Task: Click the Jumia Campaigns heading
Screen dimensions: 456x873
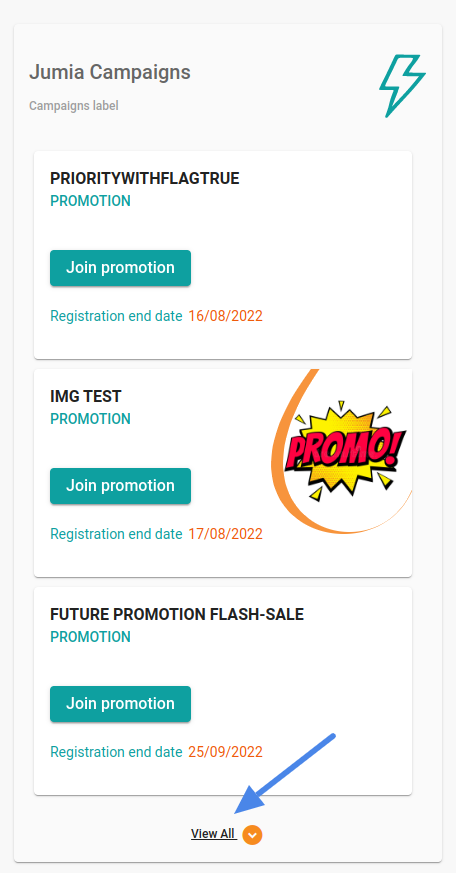Action: [110, 72]
